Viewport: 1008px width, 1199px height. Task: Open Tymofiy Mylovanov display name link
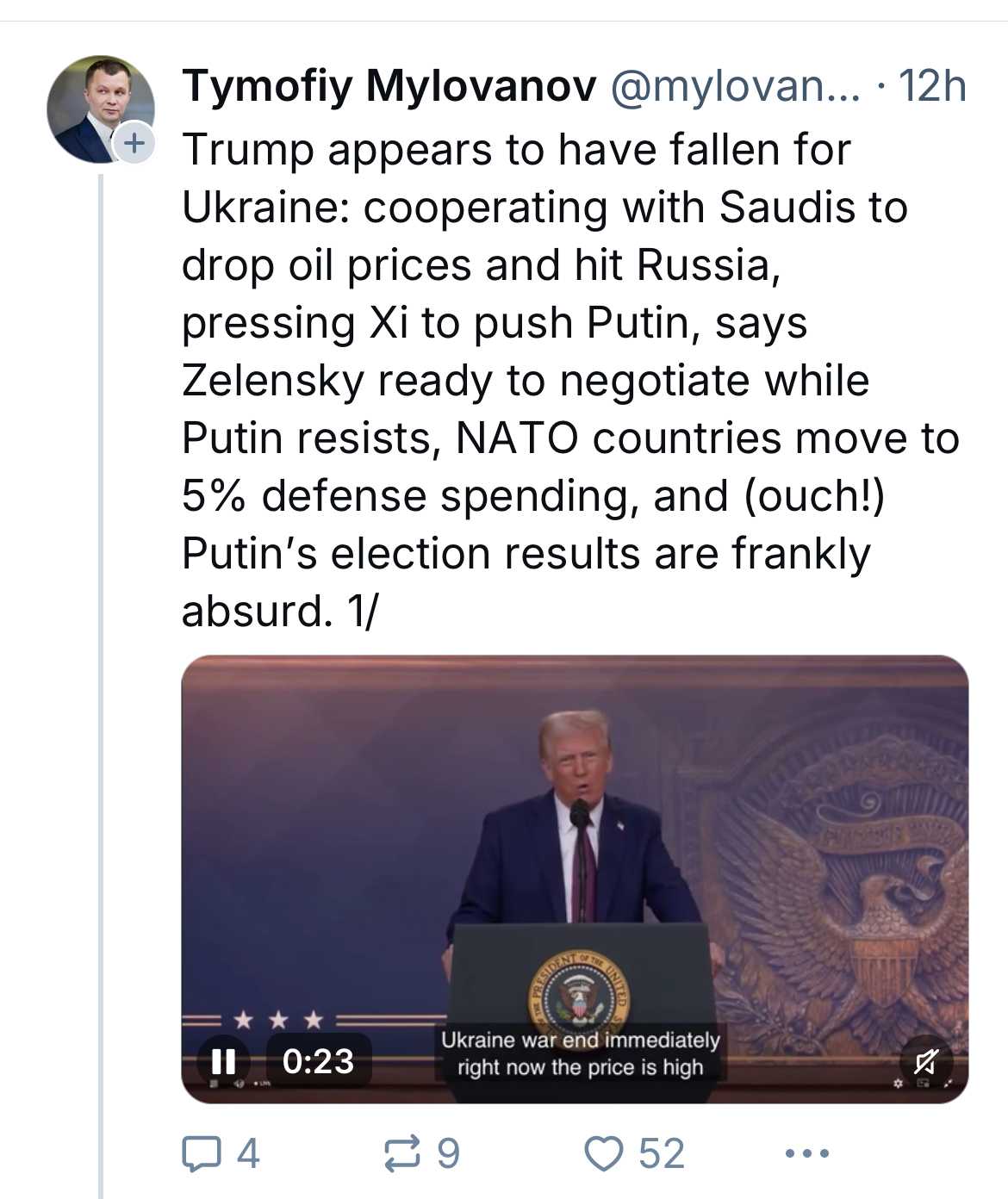(389, 86)
